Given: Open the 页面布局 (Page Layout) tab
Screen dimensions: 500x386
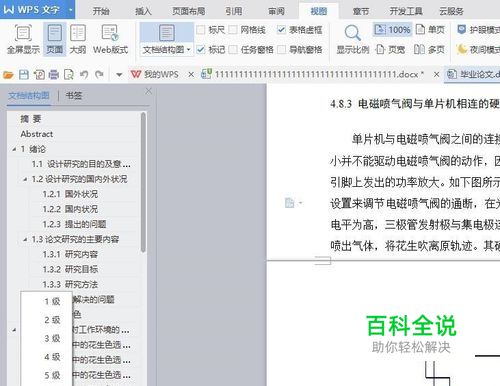Looking at the screenshot, I should [188, 11].
